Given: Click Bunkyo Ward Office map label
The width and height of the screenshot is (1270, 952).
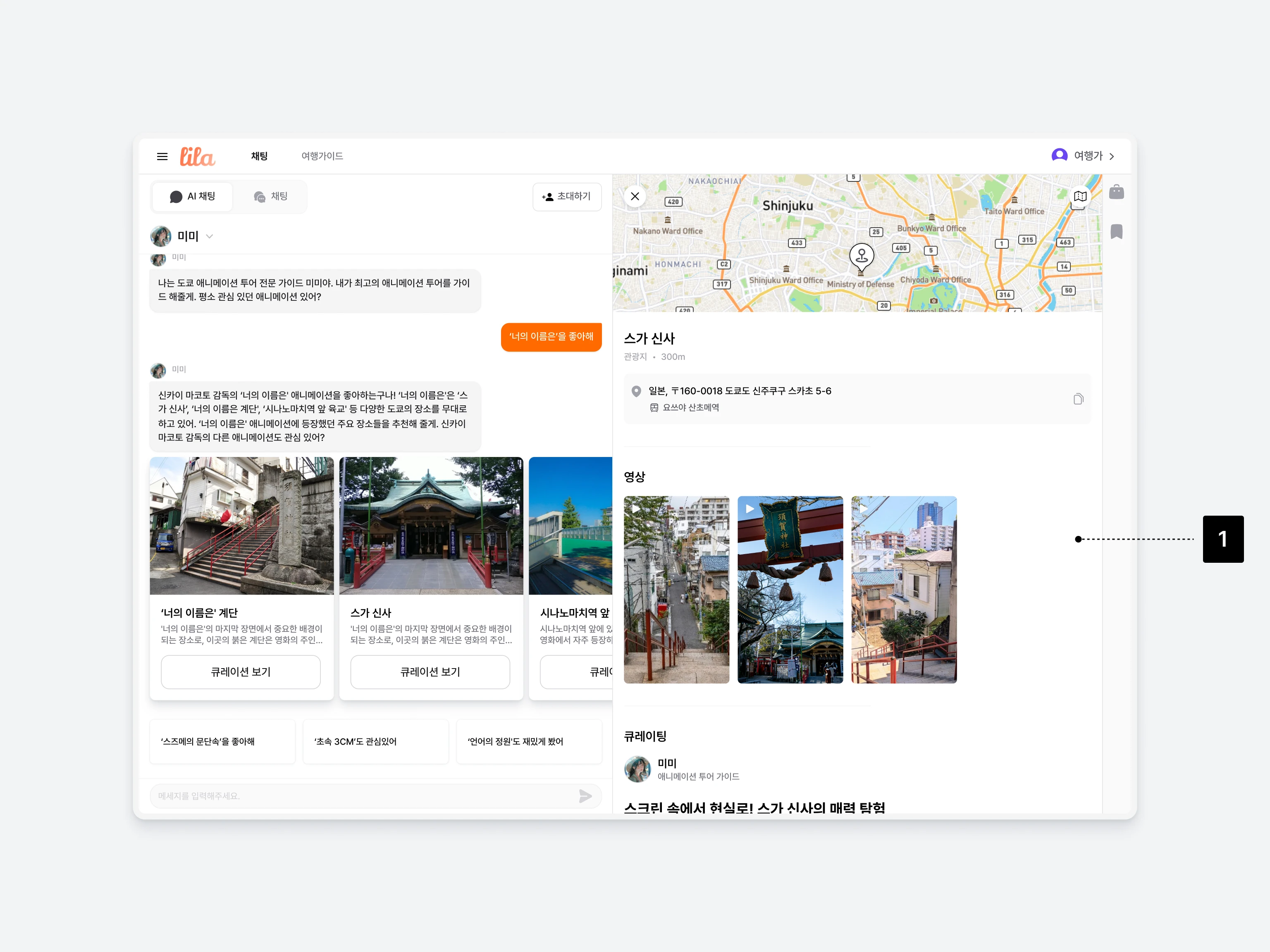Looking at the screenshot, I should (x=931, y=228).
